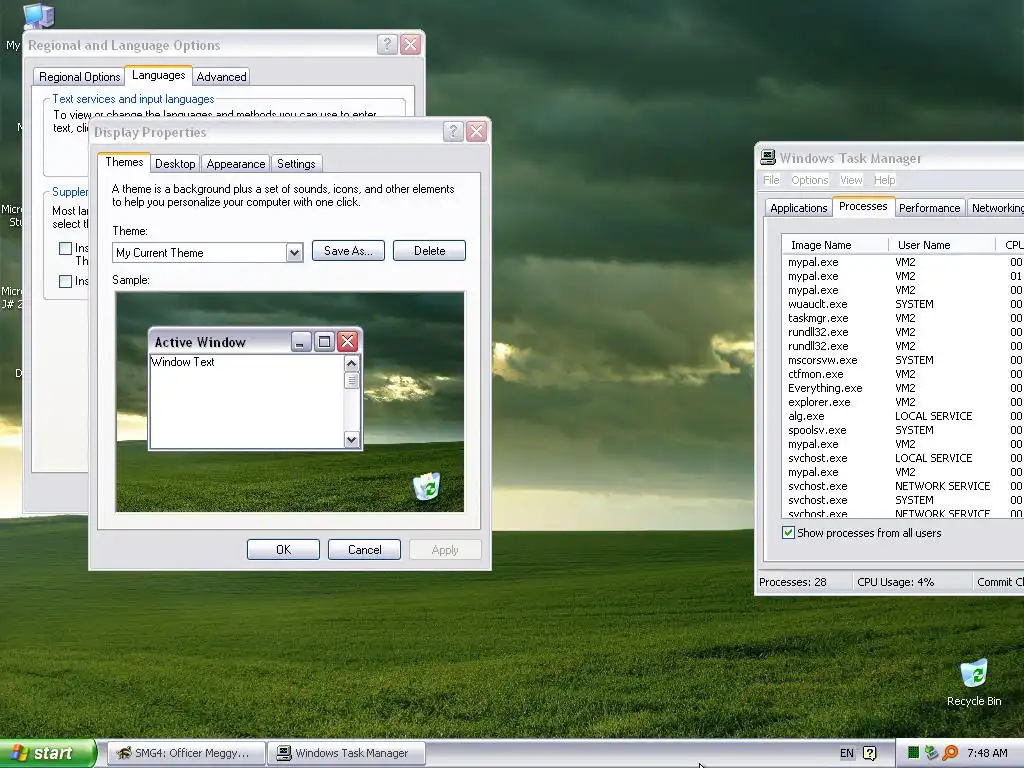Click the Windows Task Manager taskbar button

[x=347, y=753]
